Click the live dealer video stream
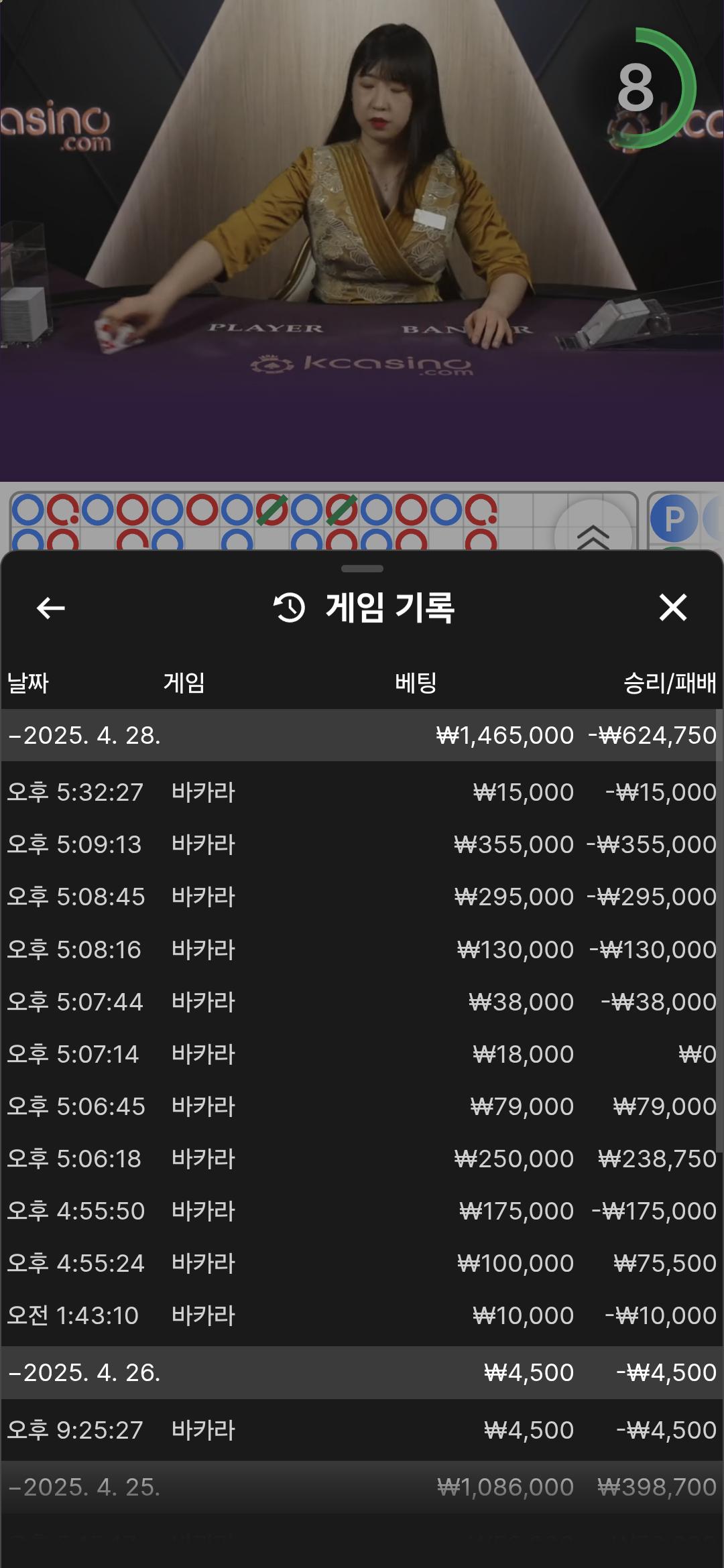Viewport: 724px width, 1568px height. (362, 241)
